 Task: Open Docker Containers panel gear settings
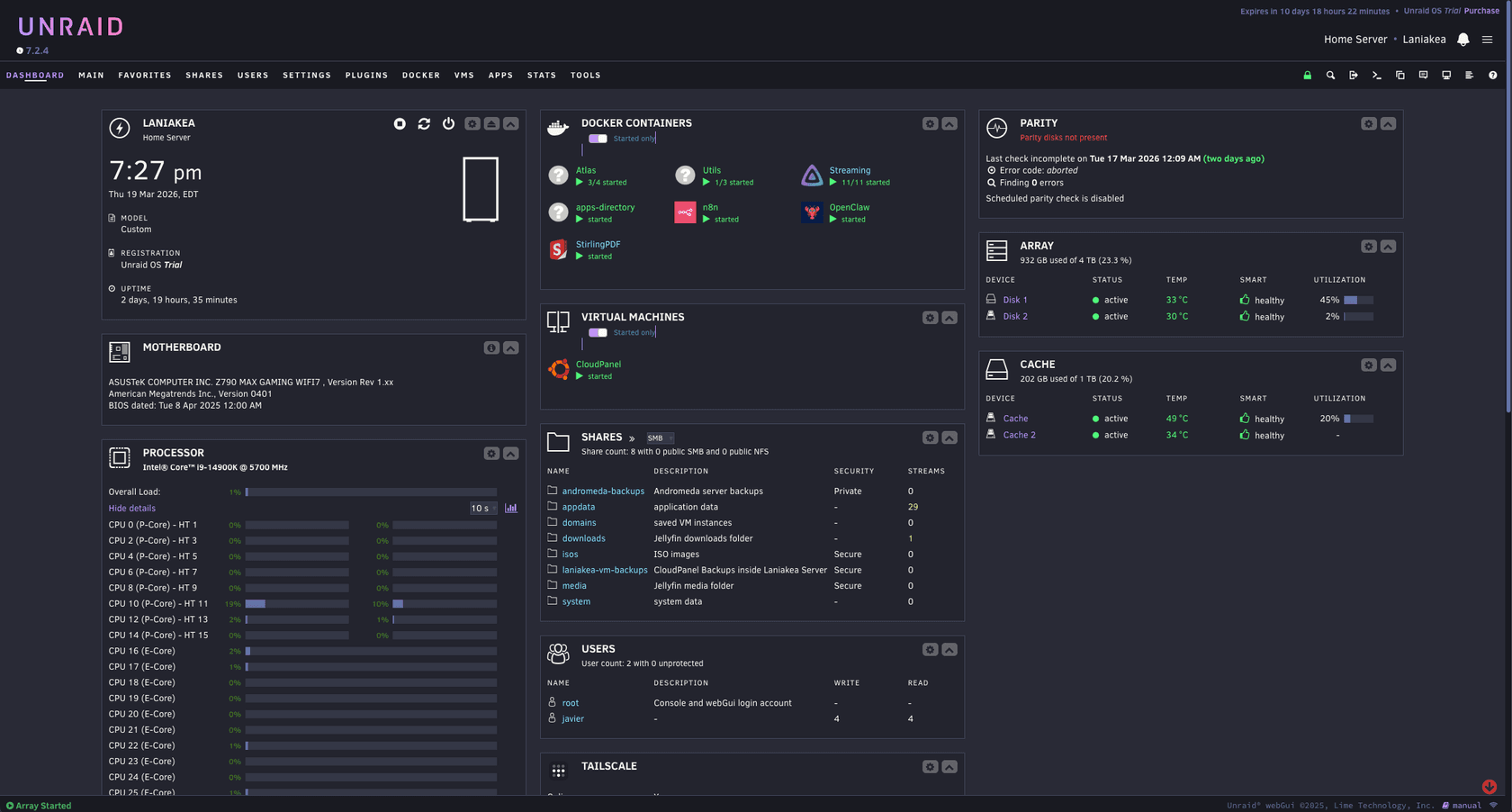coord(930,123)
